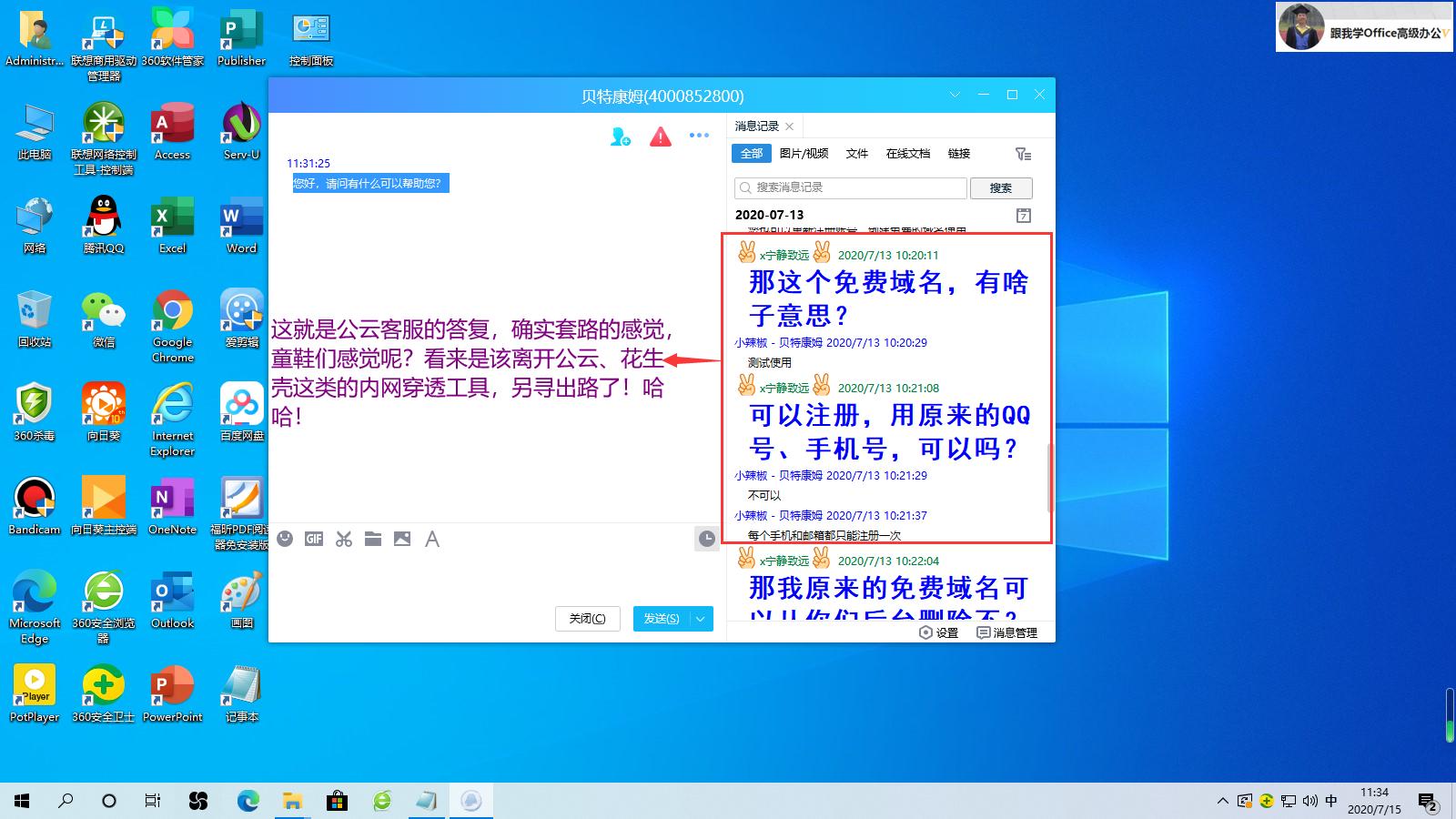Click the red report warning triangle icon

coord(660,136)
